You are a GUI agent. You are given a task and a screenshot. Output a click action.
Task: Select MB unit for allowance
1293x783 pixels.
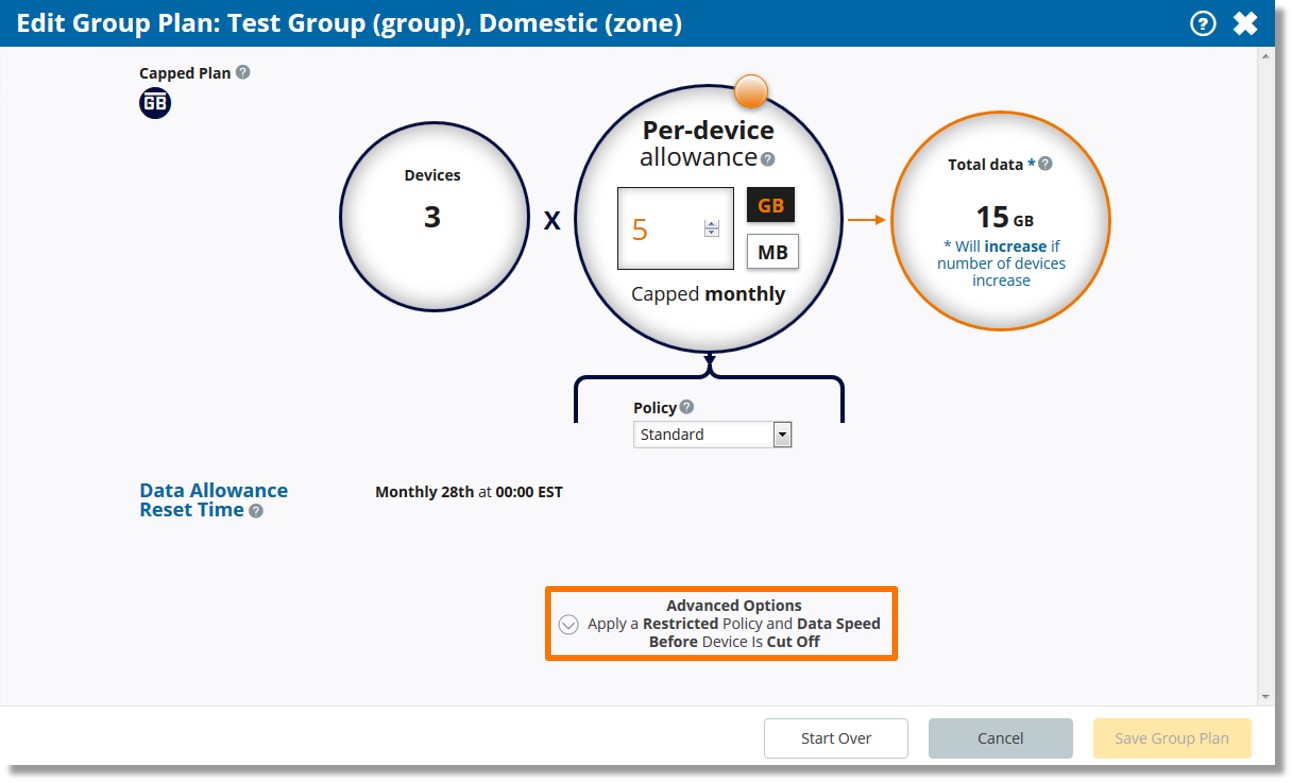click(773, 252)
